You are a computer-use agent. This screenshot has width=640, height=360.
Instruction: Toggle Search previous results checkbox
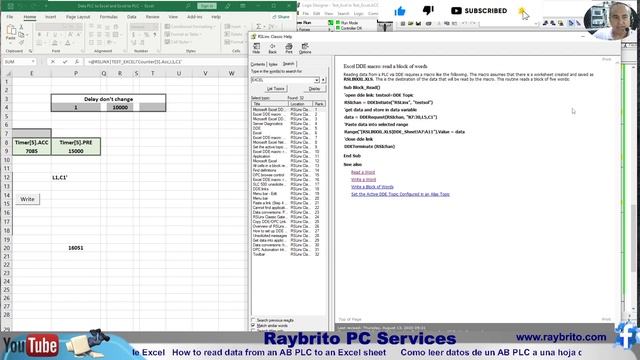(x=253, y=320)
